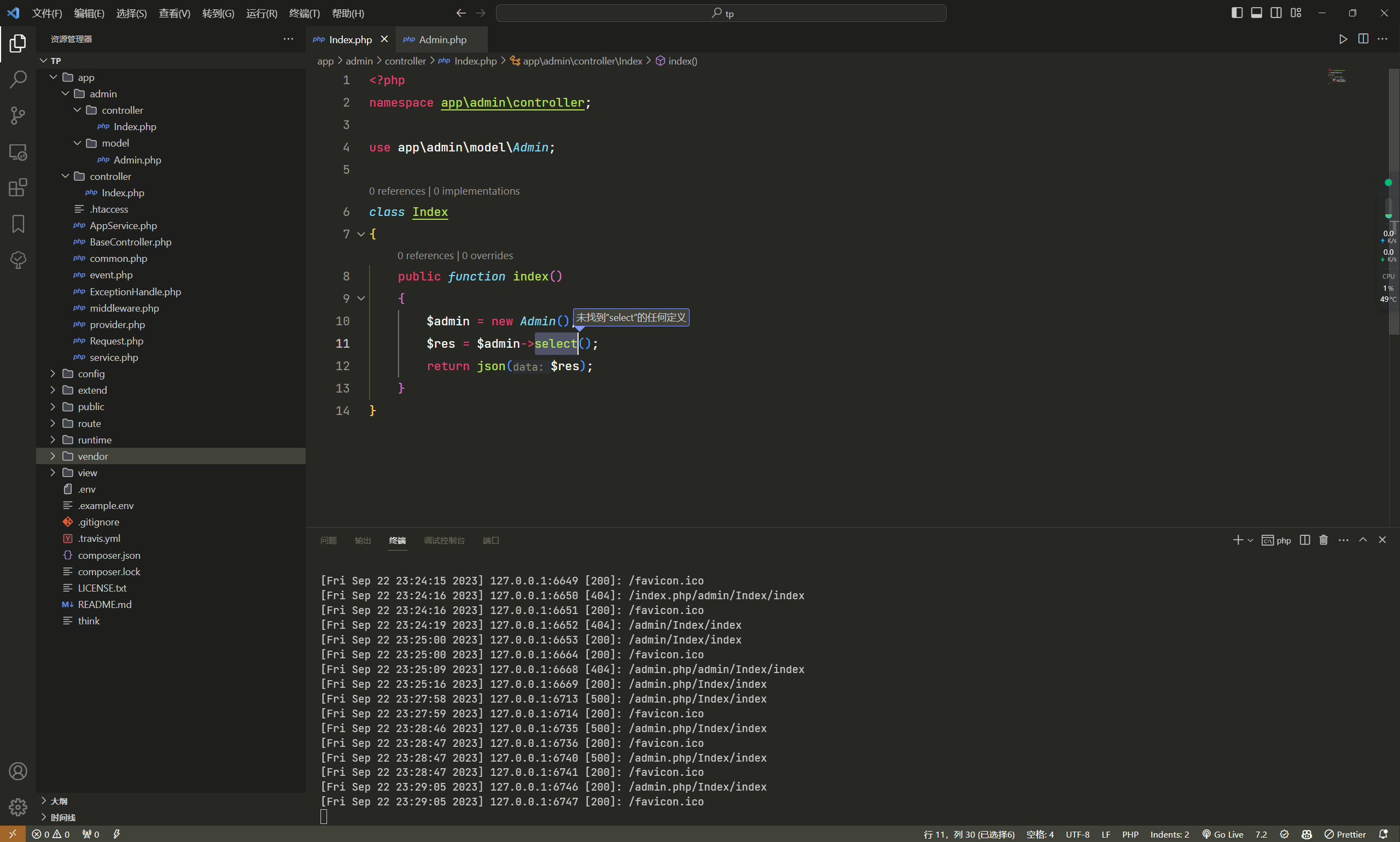
Task: Split the editor to the right
Action: [1363, 39]
